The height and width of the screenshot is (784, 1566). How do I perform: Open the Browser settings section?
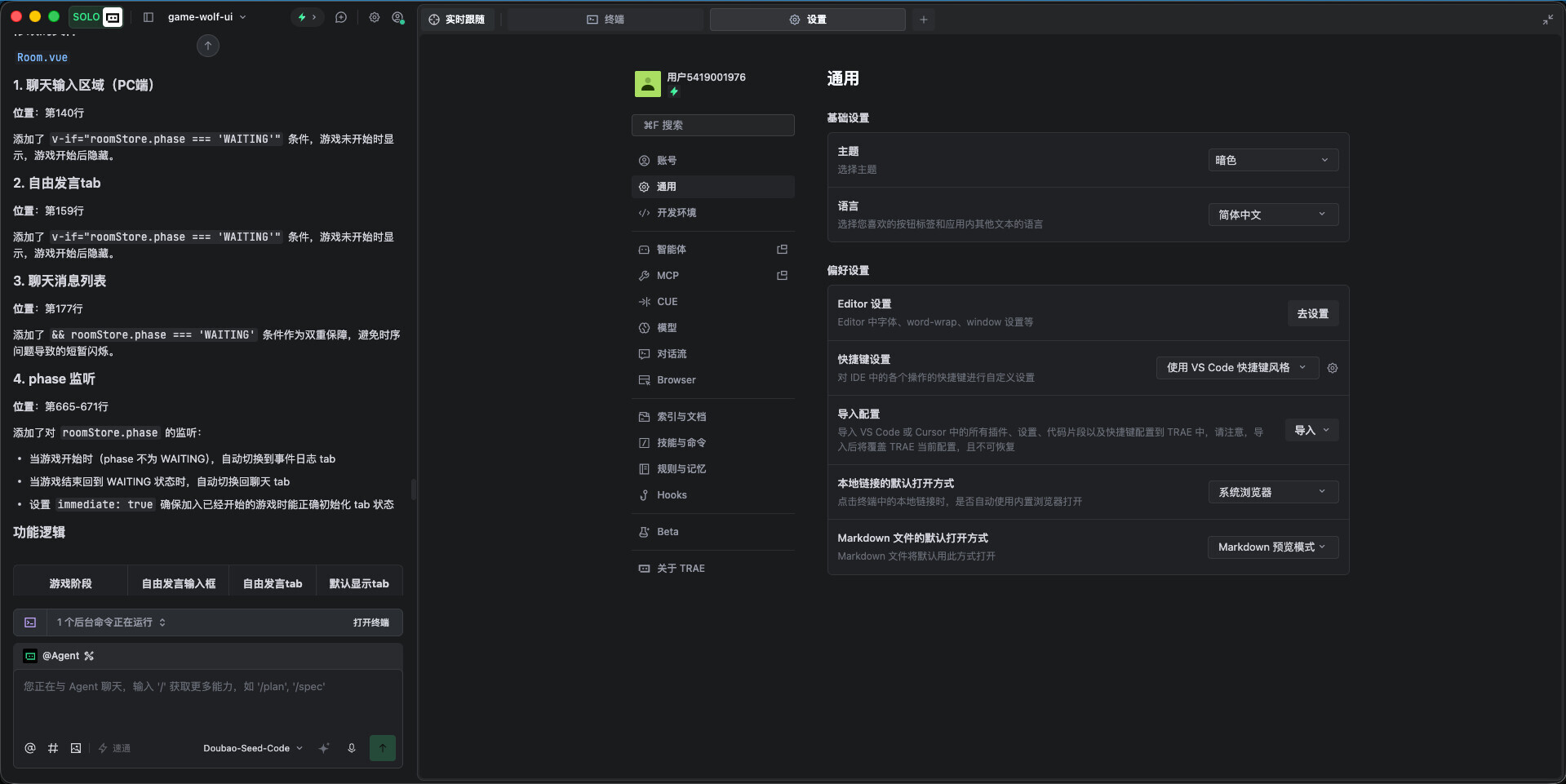coord(713,380)
